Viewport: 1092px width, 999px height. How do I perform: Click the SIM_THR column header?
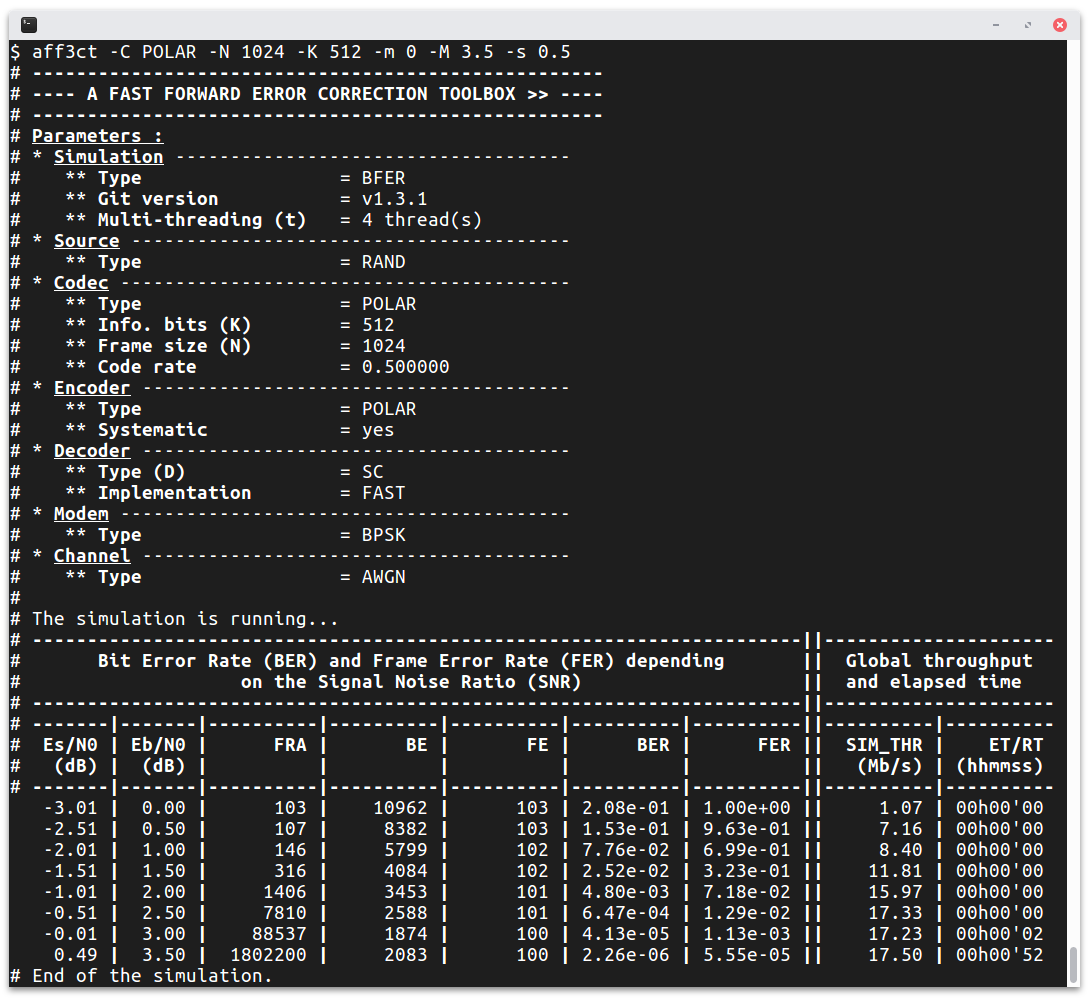[884, 745]
